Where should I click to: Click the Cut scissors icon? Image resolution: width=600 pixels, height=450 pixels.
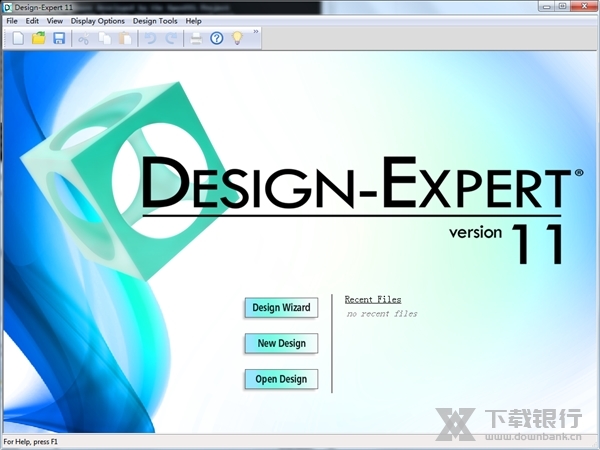pos(83,39)
